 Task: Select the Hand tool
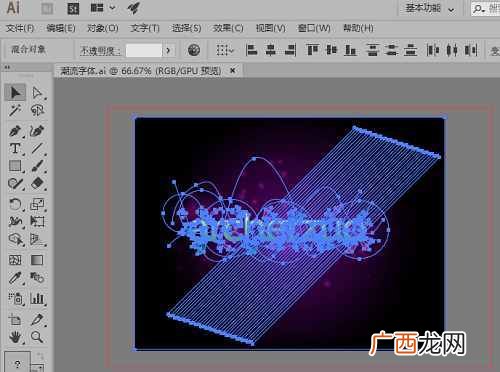(15, 337)
